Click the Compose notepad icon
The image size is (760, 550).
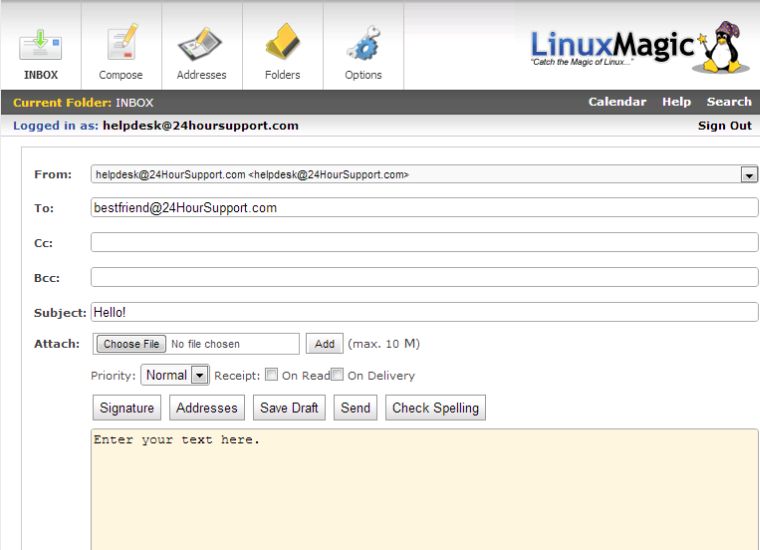click(x=121, y=46)
